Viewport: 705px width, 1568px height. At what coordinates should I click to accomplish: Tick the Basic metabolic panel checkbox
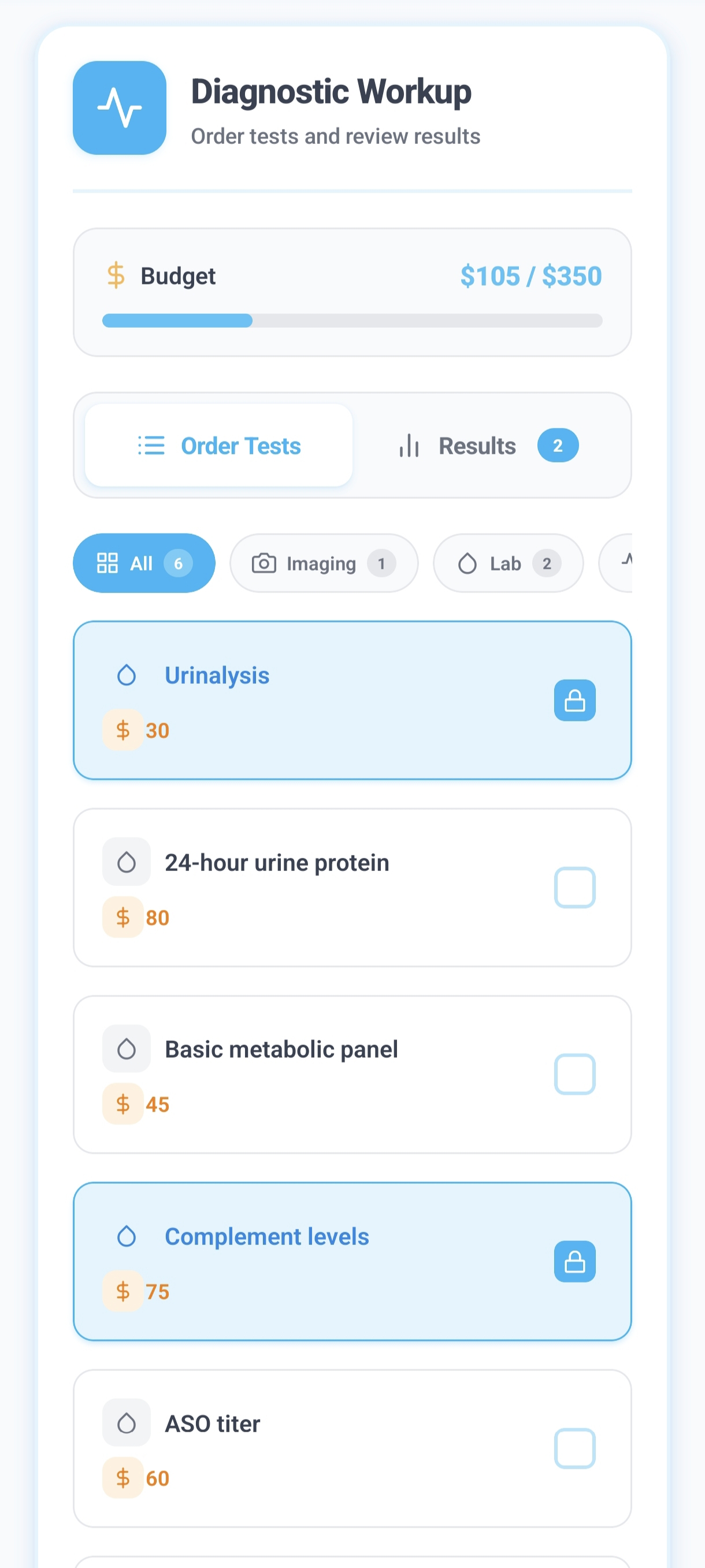tap(574, 1074)
